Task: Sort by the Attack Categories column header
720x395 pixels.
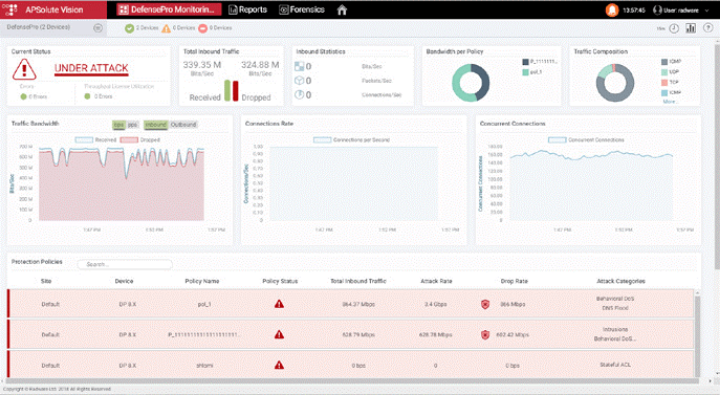Action: coord(620,281)
